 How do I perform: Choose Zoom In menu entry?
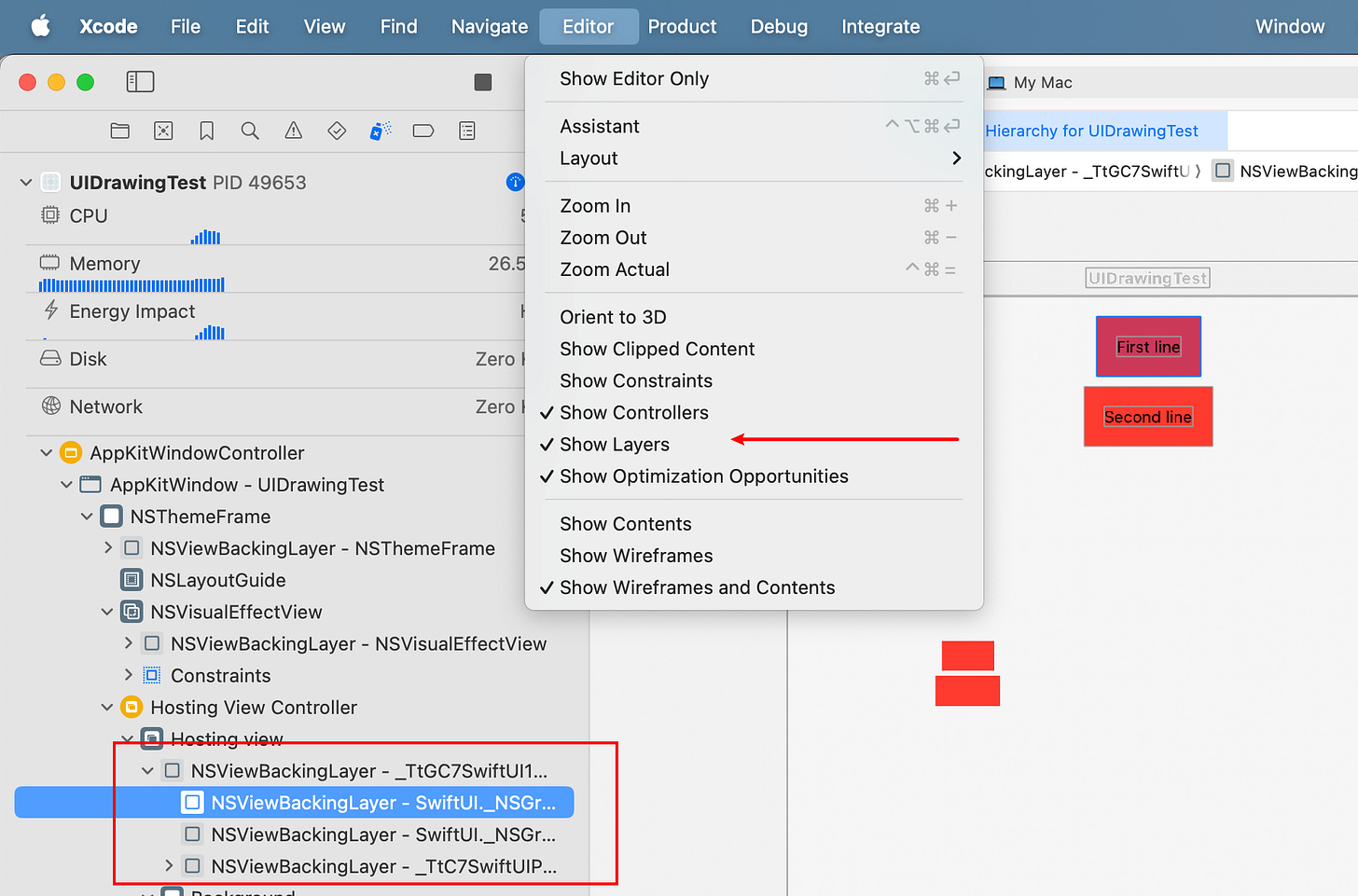tap(754, 205)
